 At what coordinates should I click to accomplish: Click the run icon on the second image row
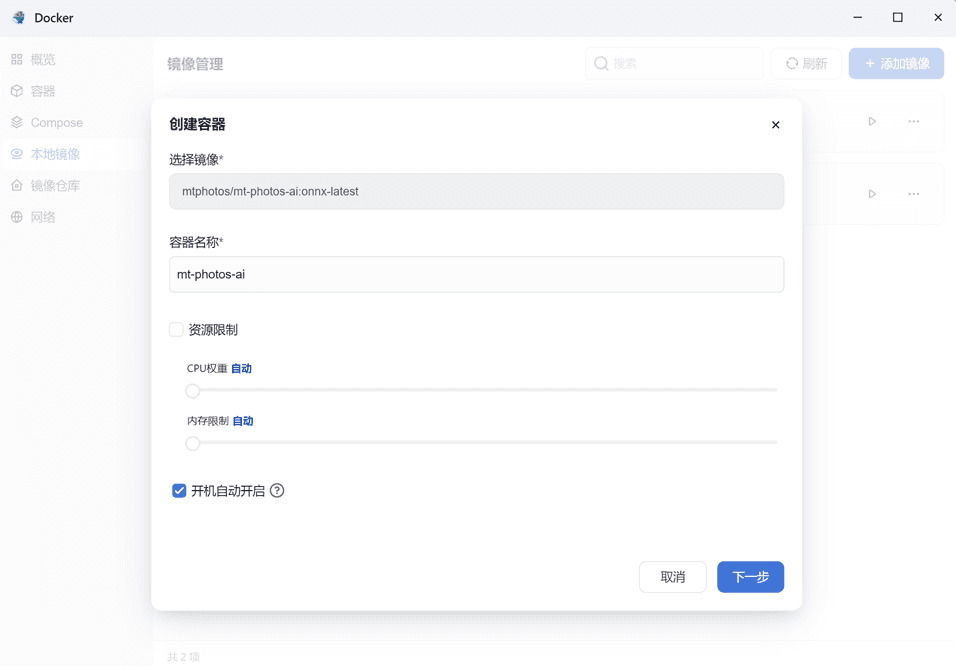872,194
